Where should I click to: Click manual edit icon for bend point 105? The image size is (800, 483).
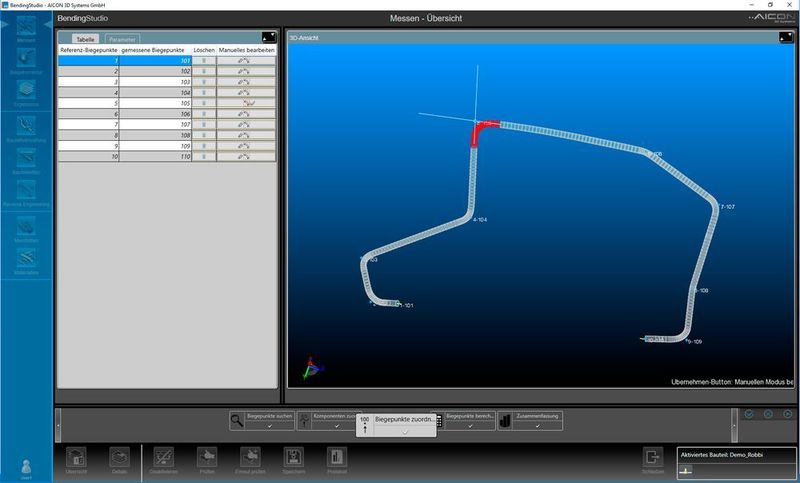tap(246, 103)
